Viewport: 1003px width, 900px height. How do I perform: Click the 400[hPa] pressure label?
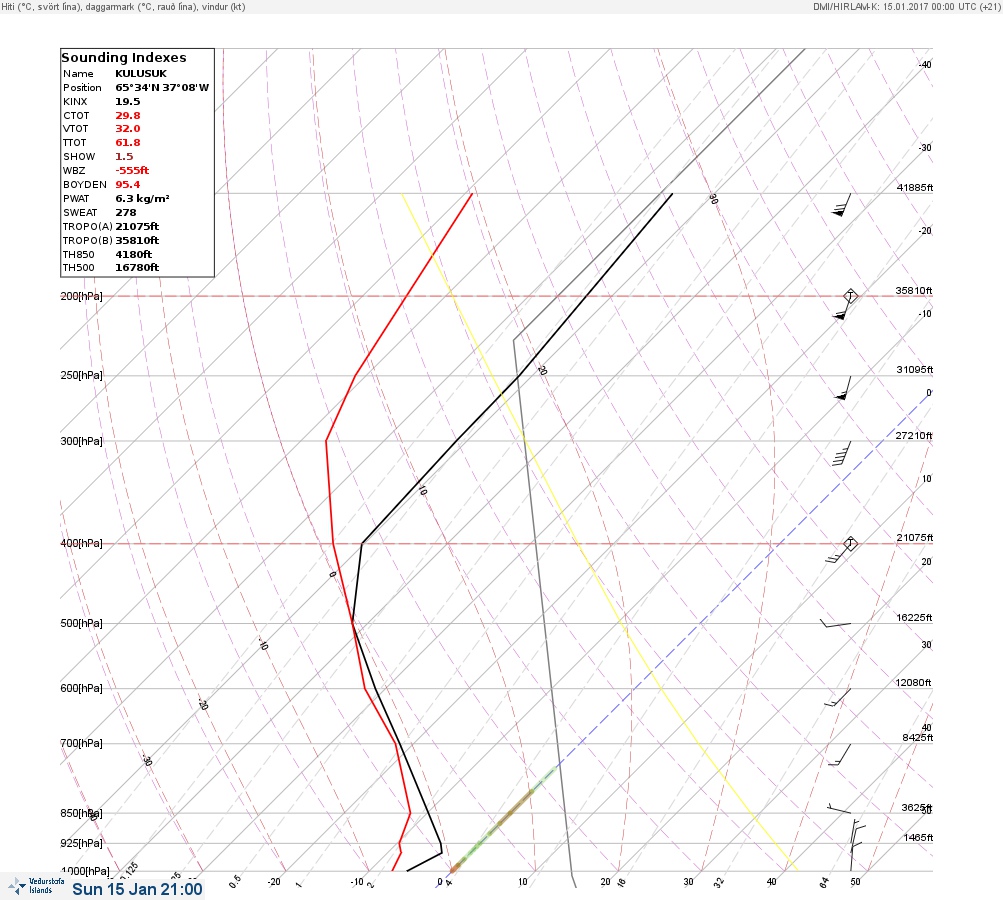(x=81, y=543)
